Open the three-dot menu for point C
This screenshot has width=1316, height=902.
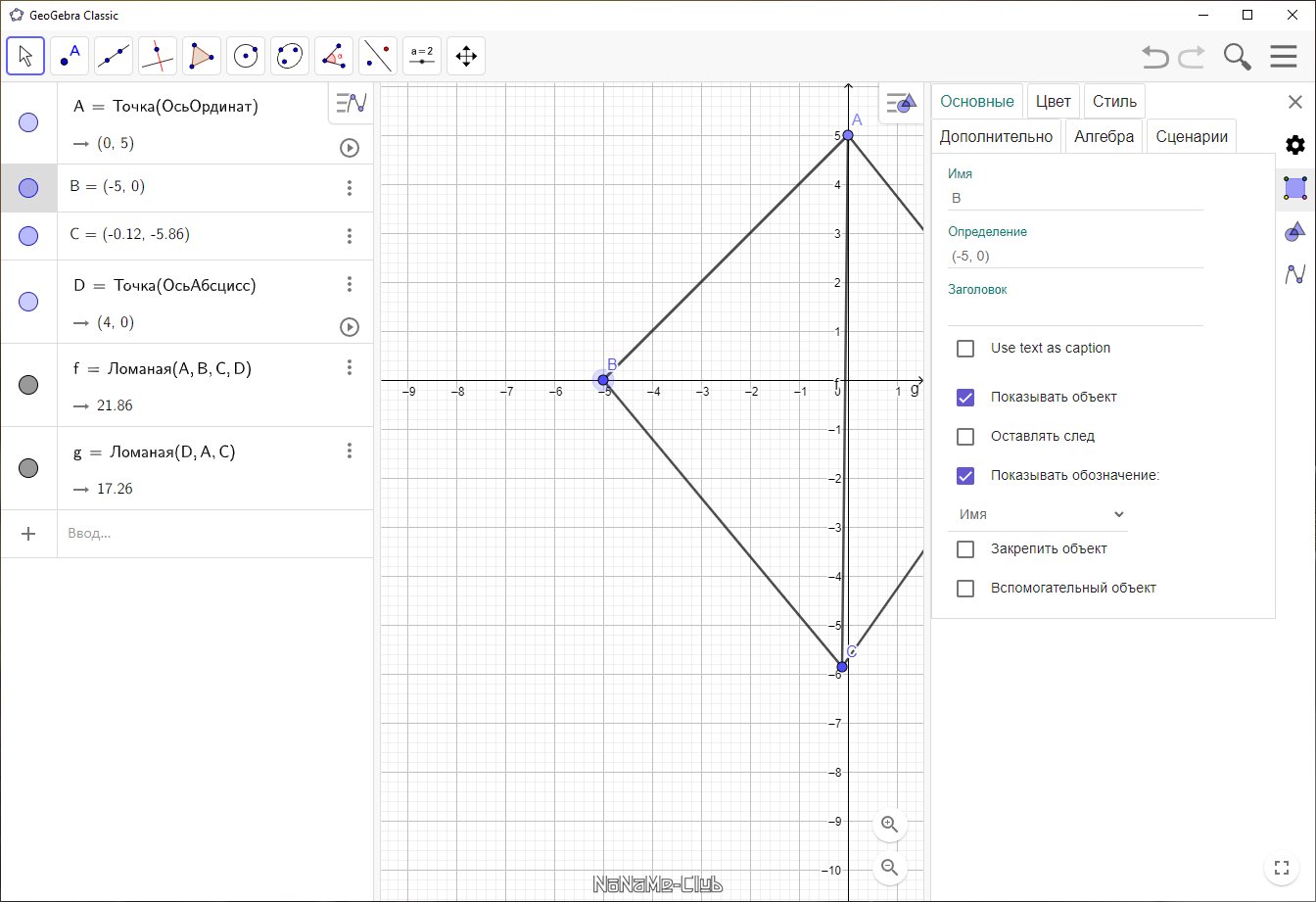pos(350,236)
